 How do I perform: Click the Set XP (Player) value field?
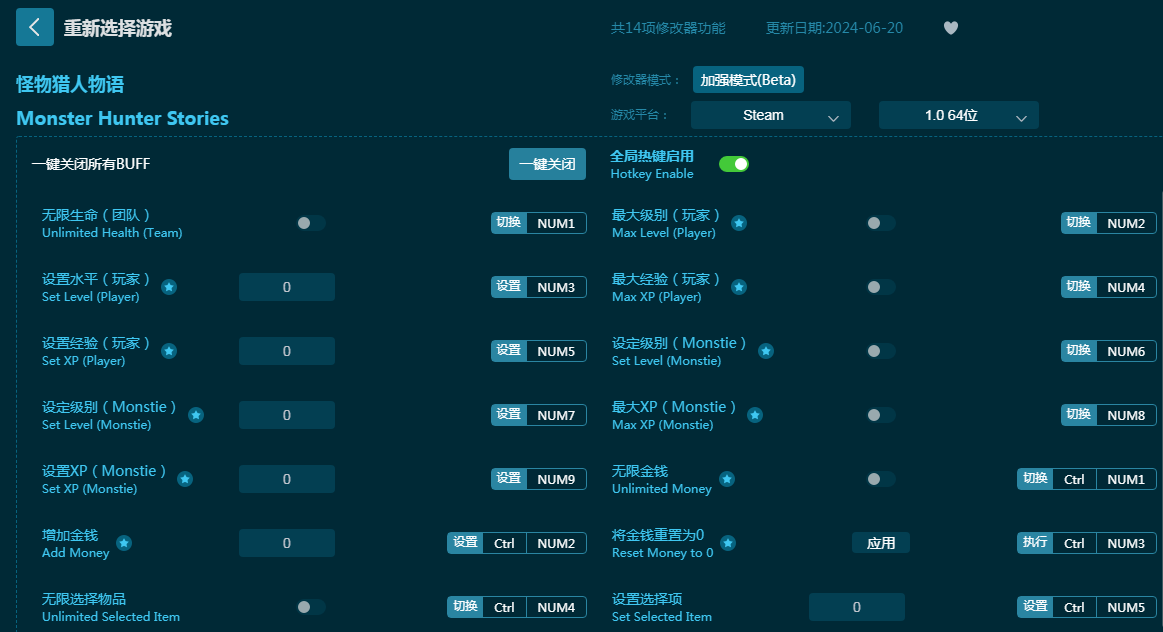[x=286, y=351]
